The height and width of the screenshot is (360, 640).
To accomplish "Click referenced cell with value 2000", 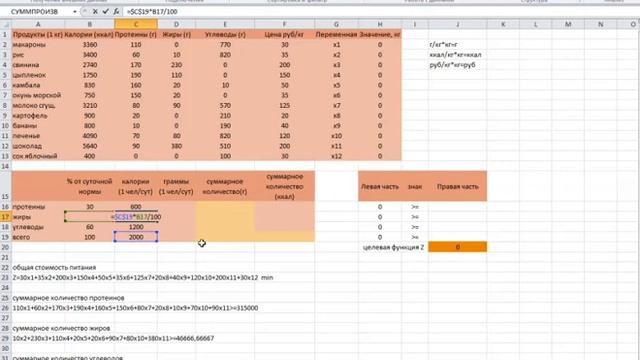I will pos(136,237).
